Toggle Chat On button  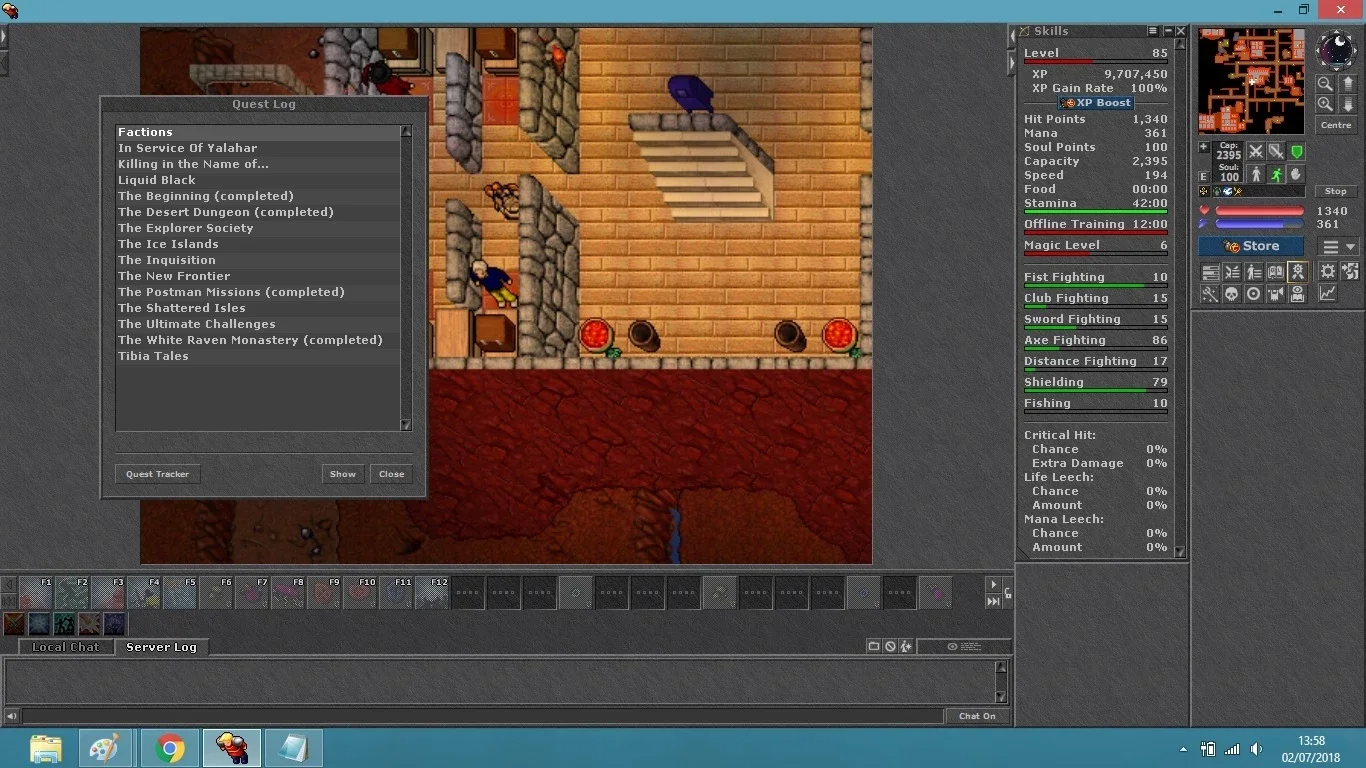tap(977, 716)
